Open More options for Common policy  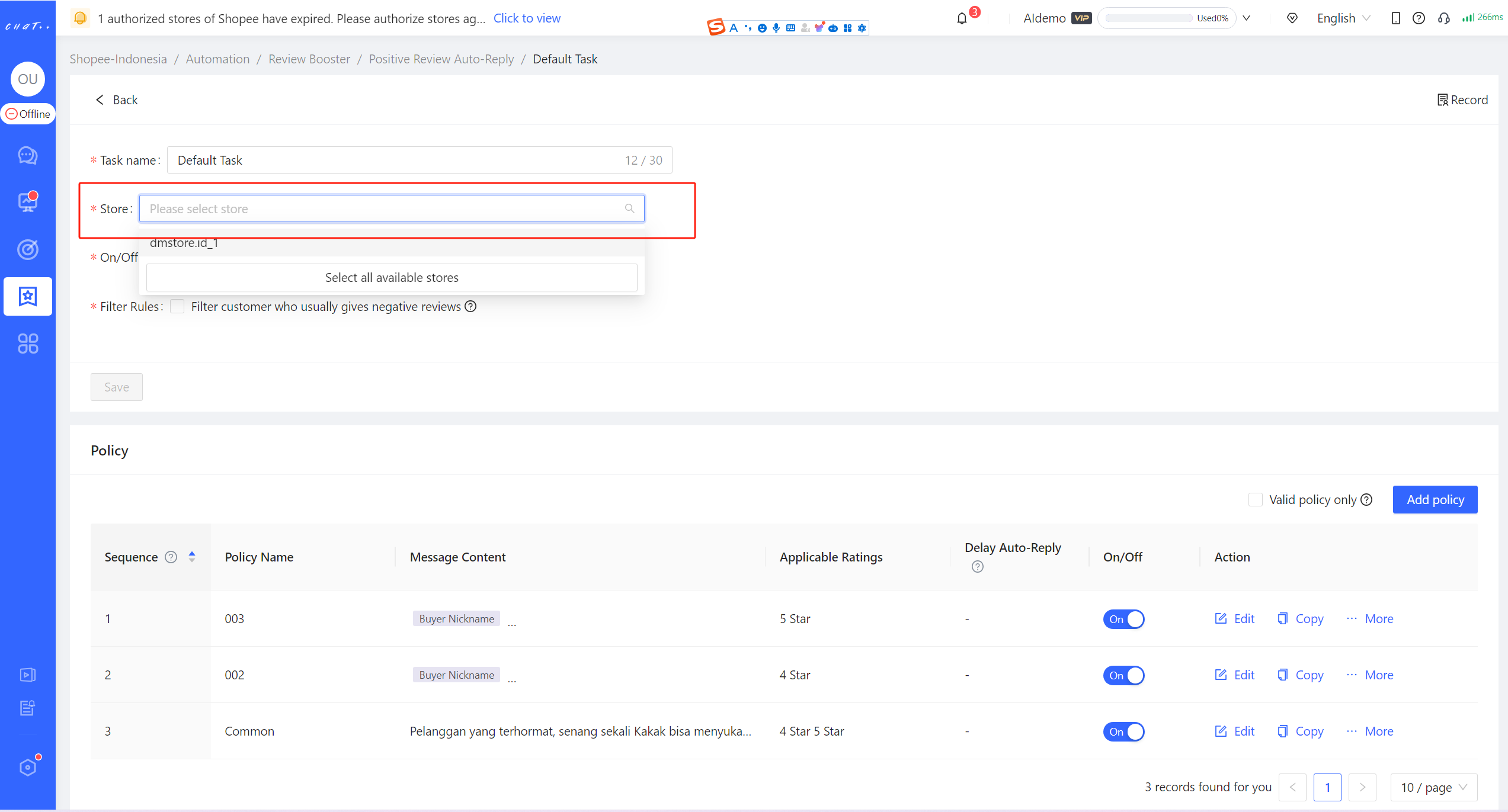[1369, 731]
